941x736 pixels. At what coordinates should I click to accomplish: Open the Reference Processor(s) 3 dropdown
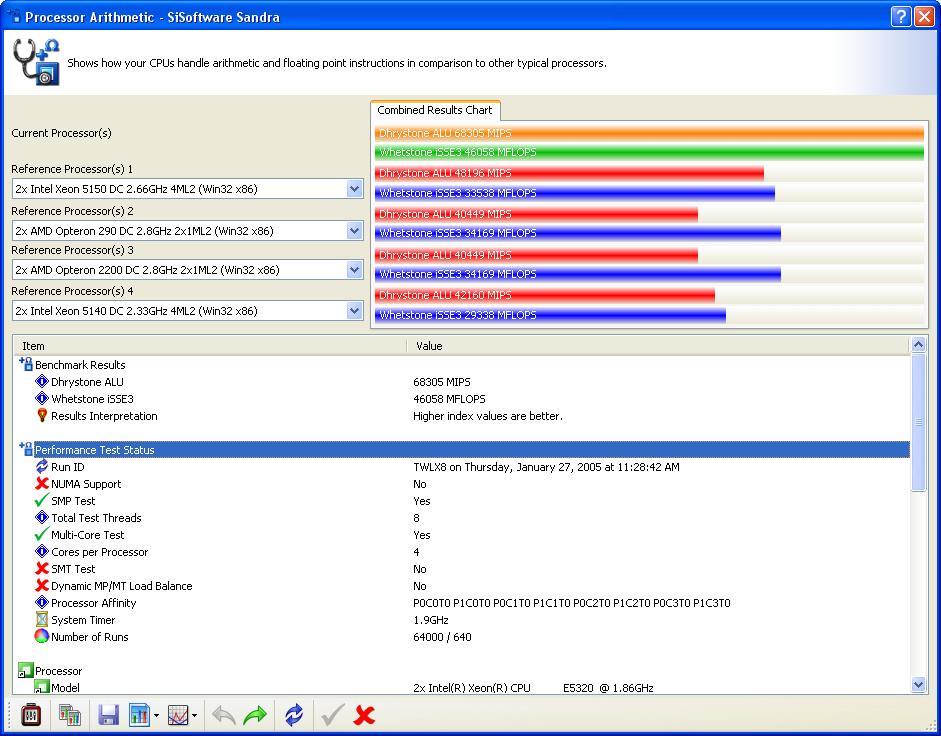354,270
